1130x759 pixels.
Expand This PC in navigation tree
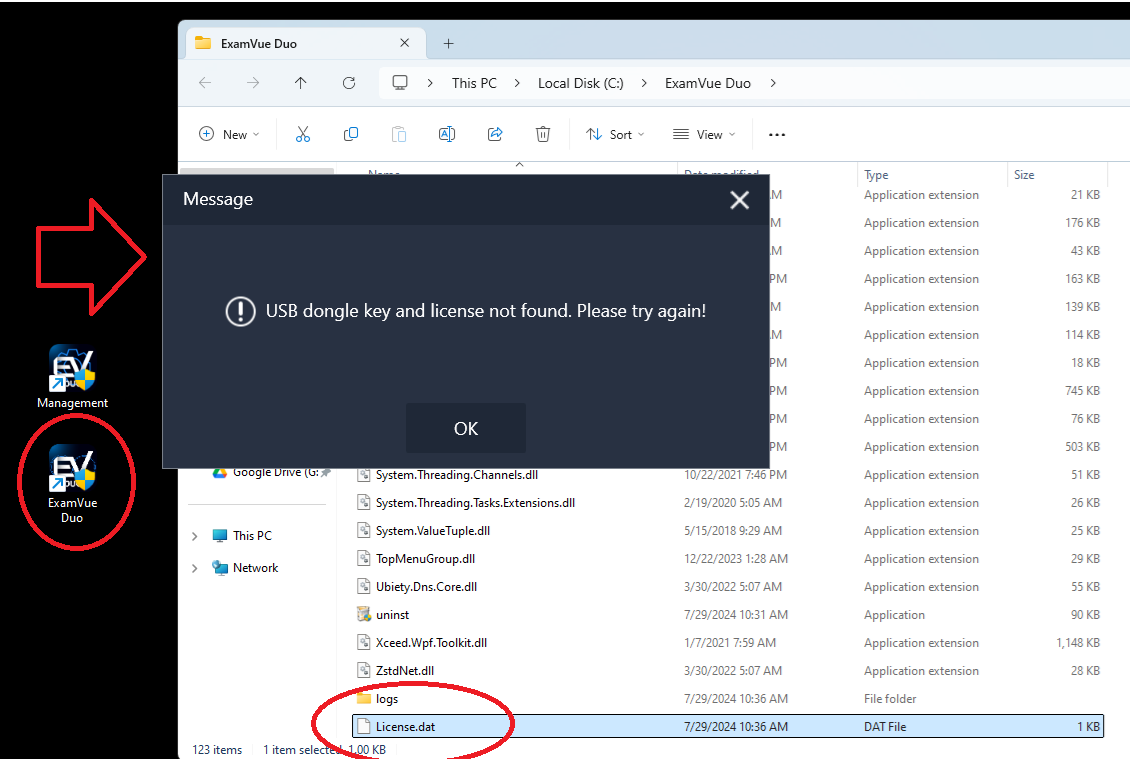click(195, 536)
